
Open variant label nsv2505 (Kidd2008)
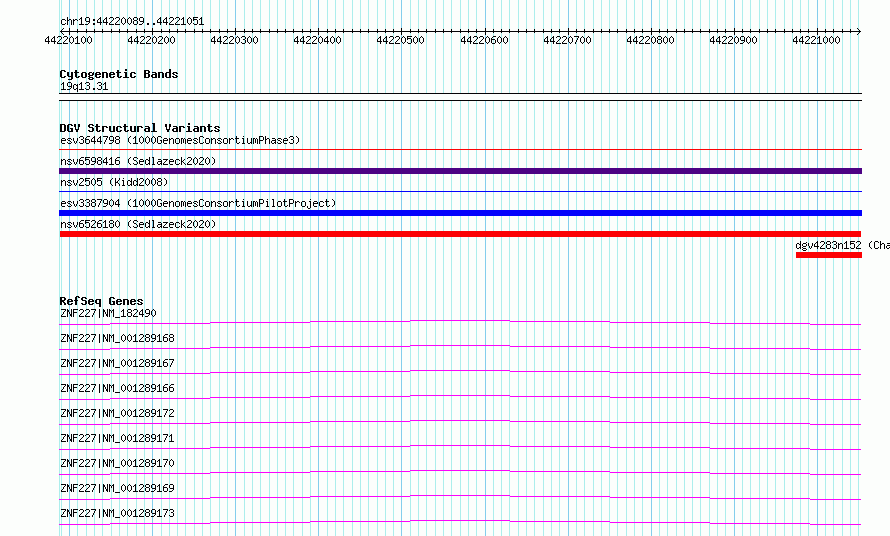pos(114,182)
